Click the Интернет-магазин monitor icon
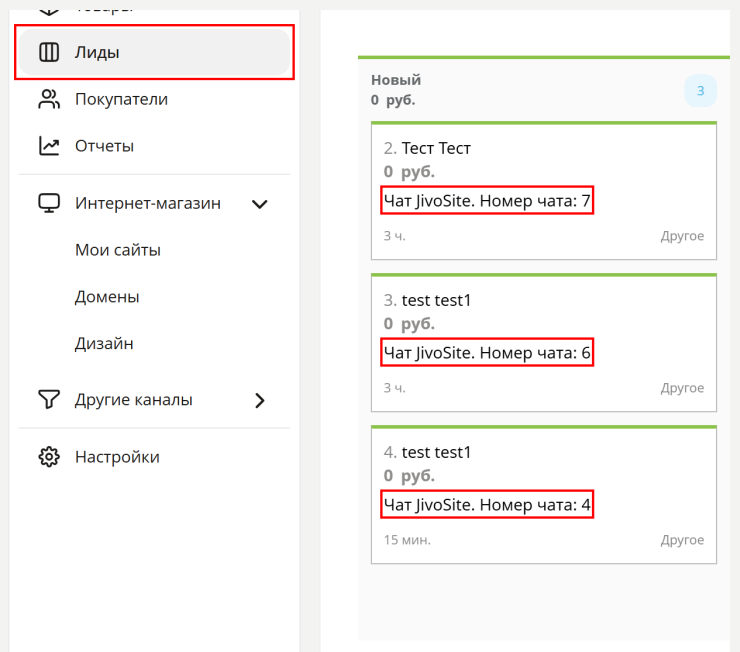The height and width of the screenshot is (652, 740). coord(49,203)
